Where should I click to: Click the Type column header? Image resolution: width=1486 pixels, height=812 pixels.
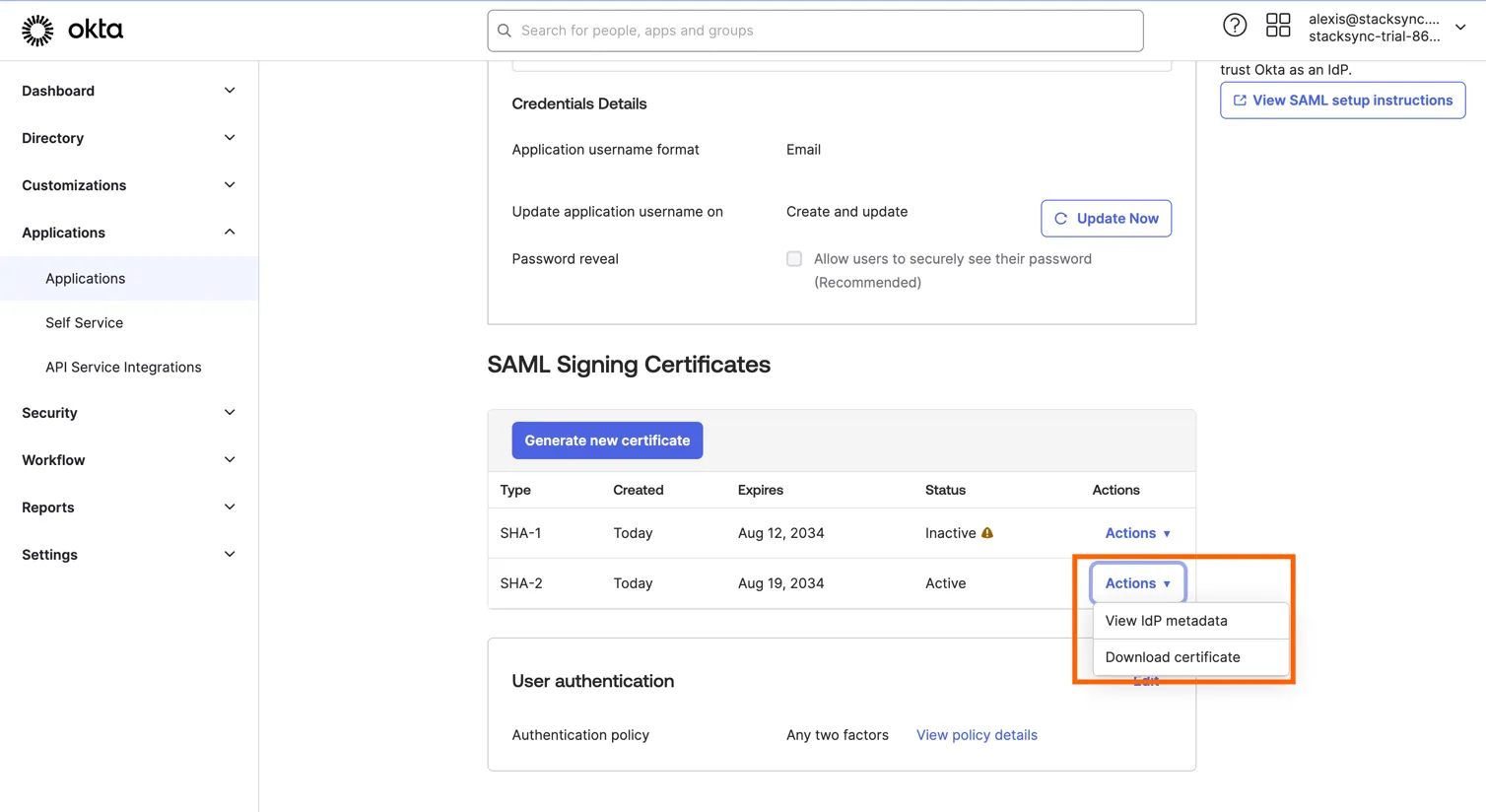pos(515,490)
